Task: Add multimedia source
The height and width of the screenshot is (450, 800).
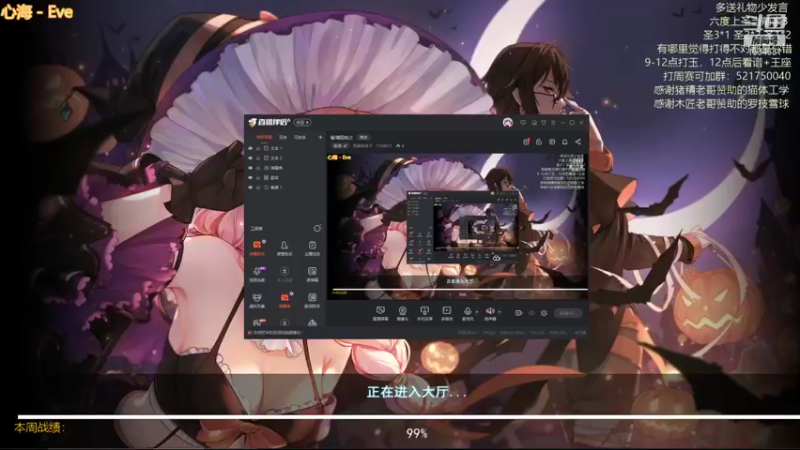Action: pyautogui.click(x=446, y=313)
